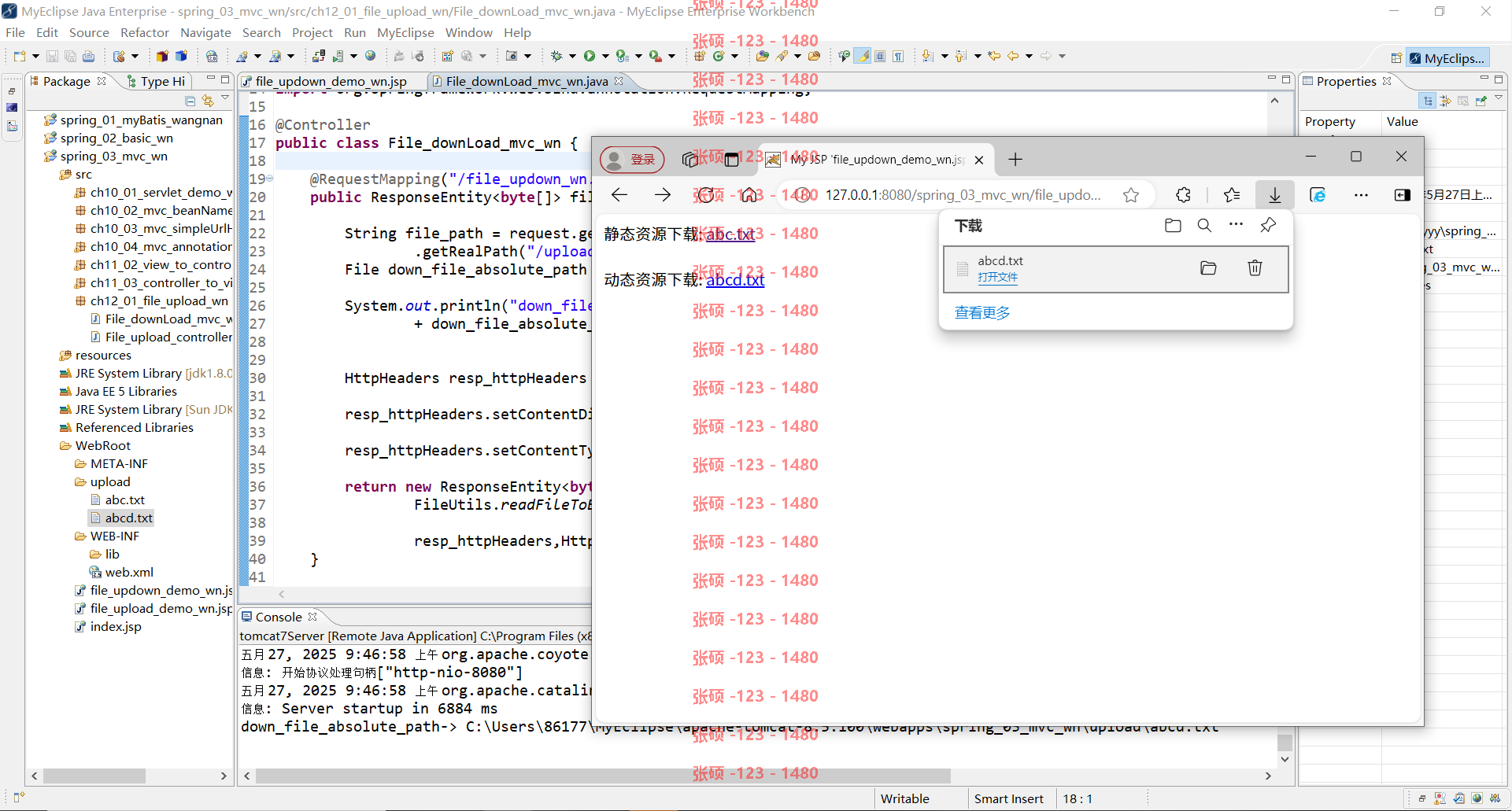This screenshot has height=811, width=1512.
Task: Toggle Show Advanced Properties in Properties view
Action: click(1445, 101)
